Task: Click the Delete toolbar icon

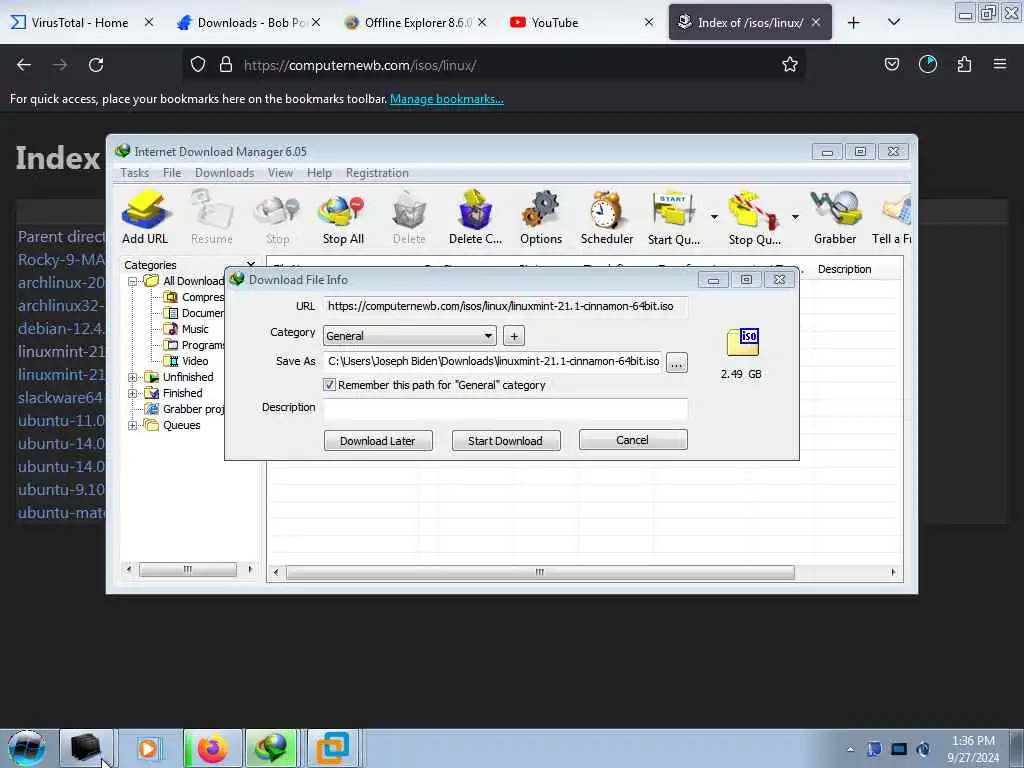Action: 409,217
